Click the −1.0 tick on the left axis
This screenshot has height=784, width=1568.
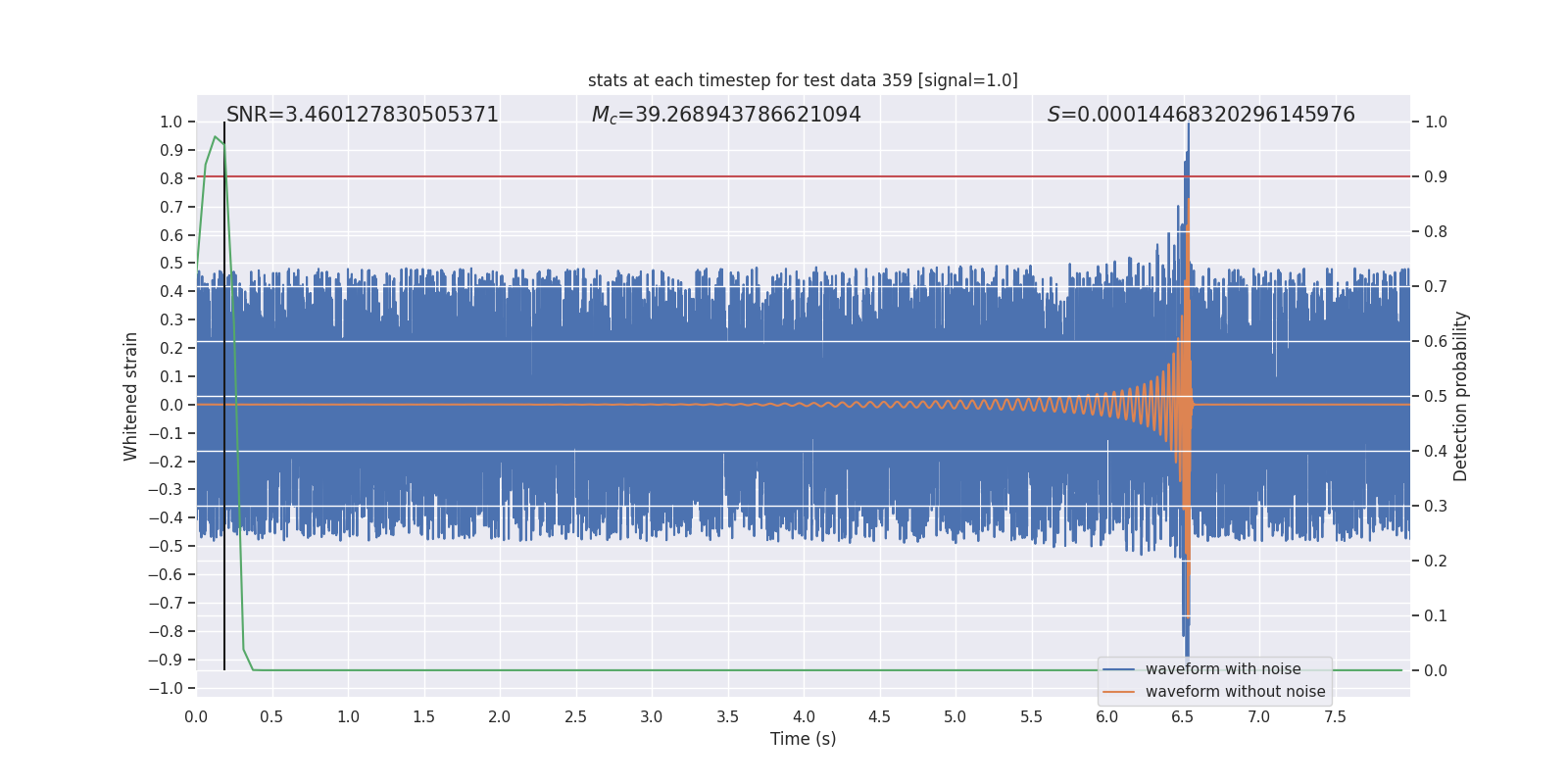tap(166, 689)
